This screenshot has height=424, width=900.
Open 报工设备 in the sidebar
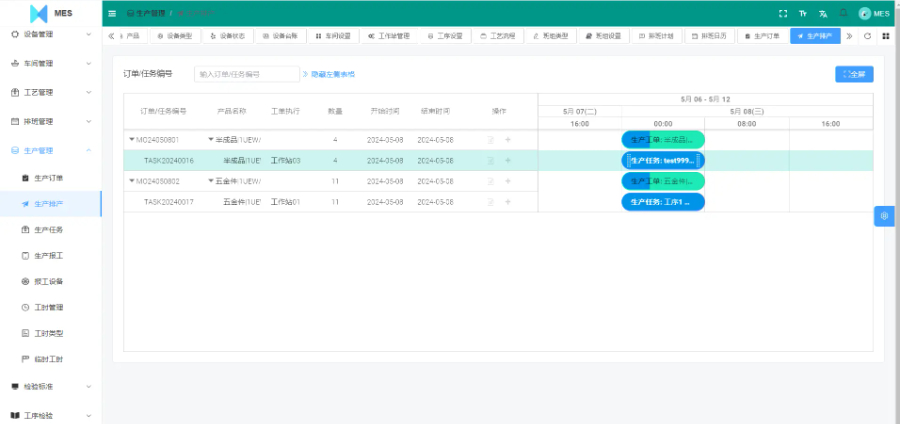tap(49, 282)
